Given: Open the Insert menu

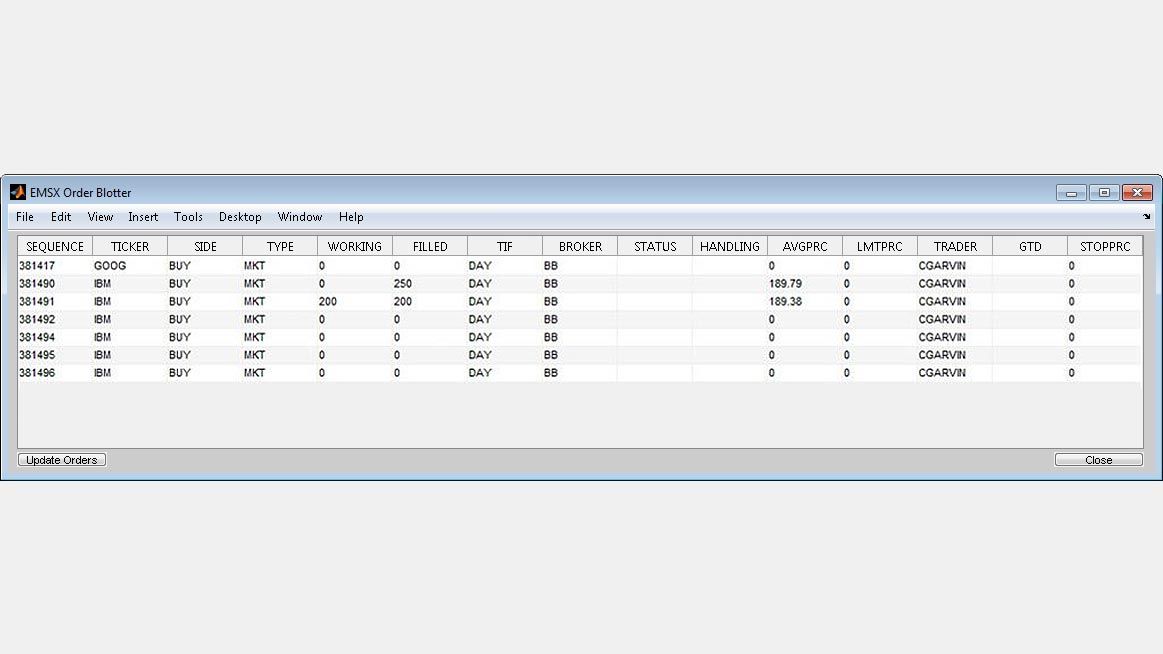Looking at the screenshot, I should pos(143,217).
